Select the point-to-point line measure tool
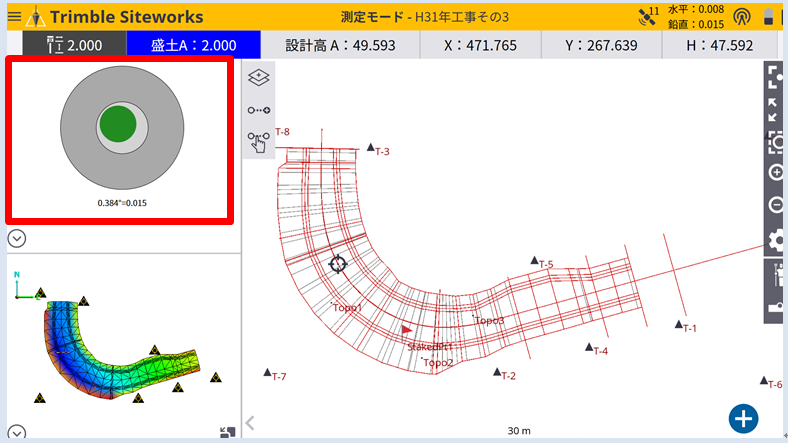 pyautogui.click(x=258, y=110)
